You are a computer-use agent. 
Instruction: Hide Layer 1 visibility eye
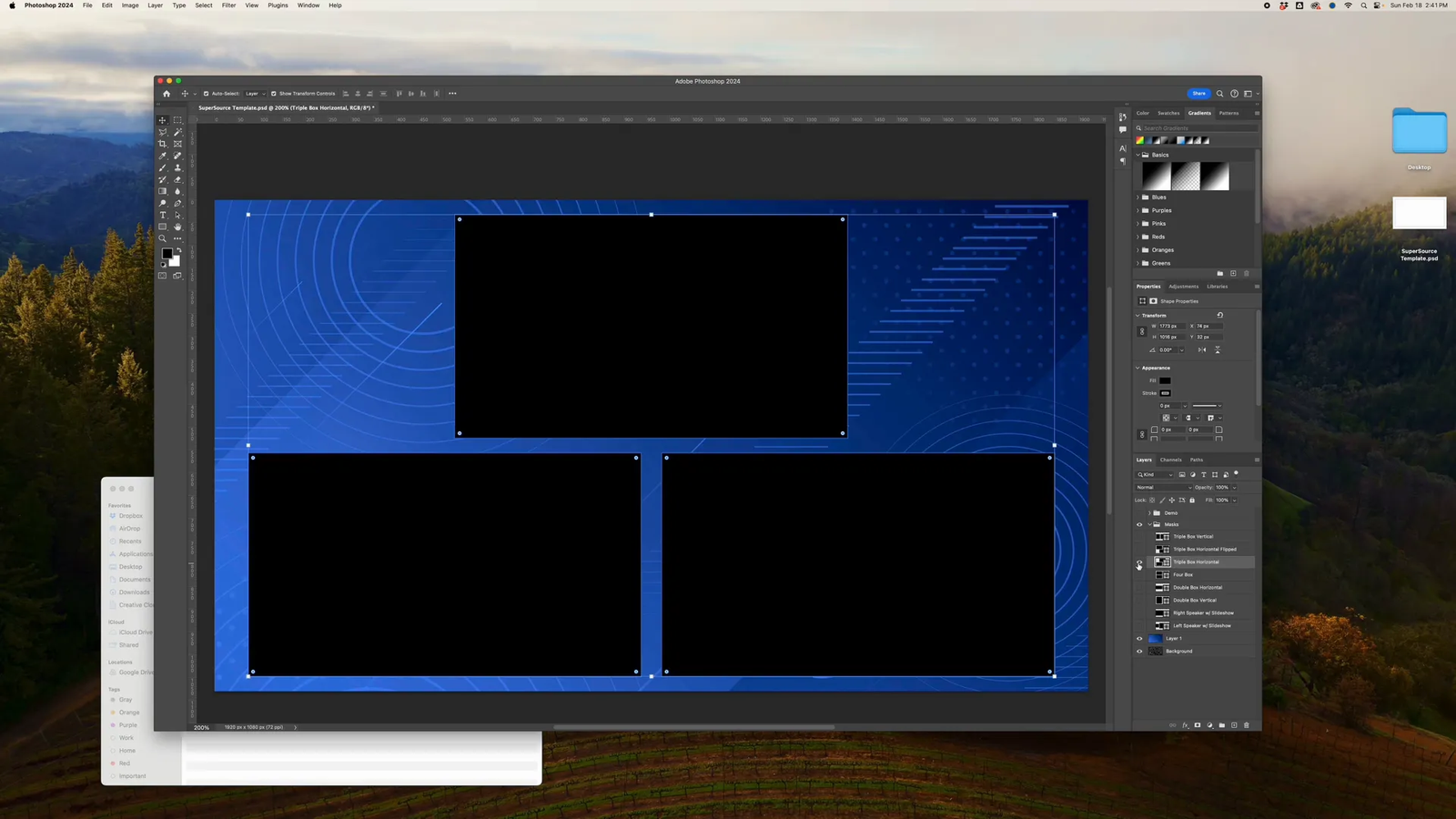click(1139, 638)
